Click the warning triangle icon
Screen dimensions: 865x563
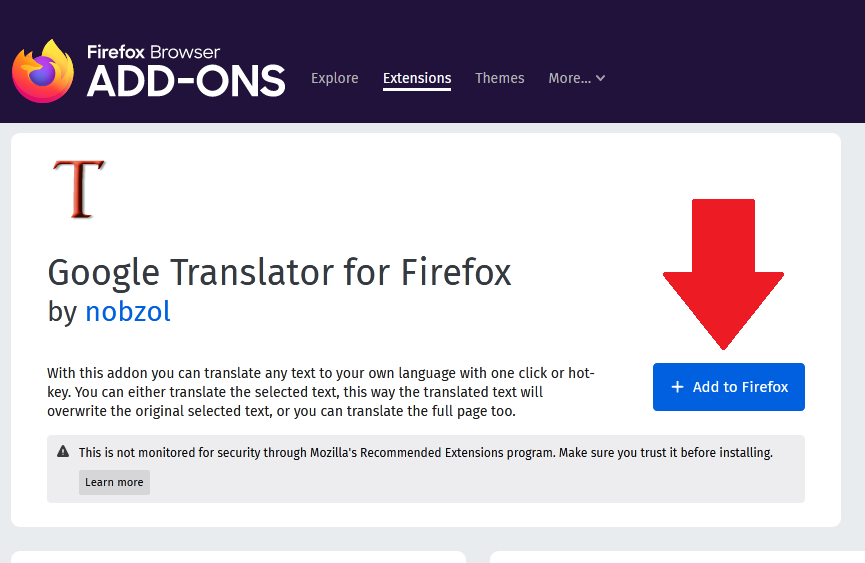63,452
